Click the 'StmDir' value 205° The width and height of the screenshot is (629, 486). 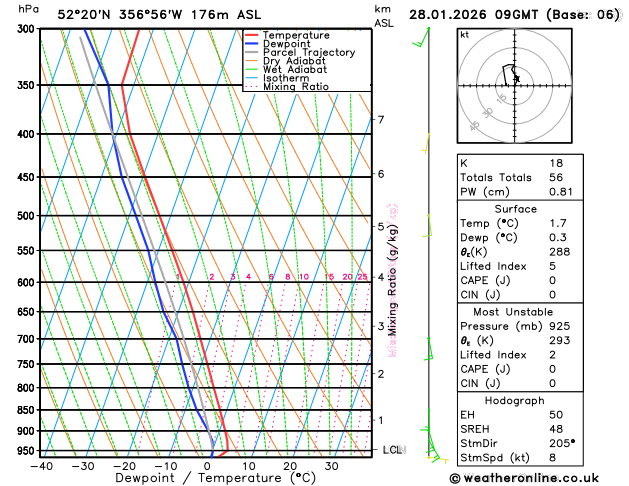coord(562,443)
